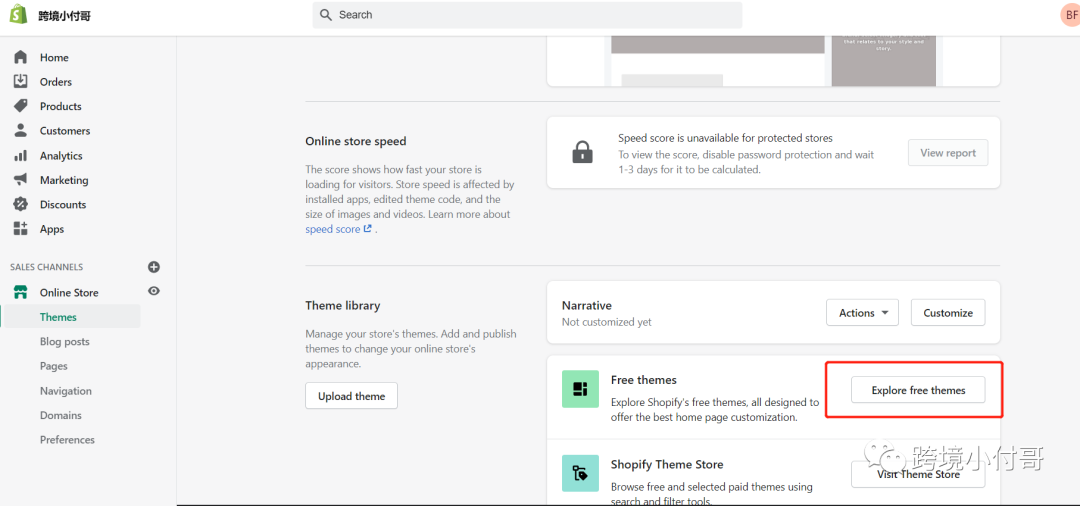
Task: Select Themes under Online Store
Action: click(x=58, y=317)
